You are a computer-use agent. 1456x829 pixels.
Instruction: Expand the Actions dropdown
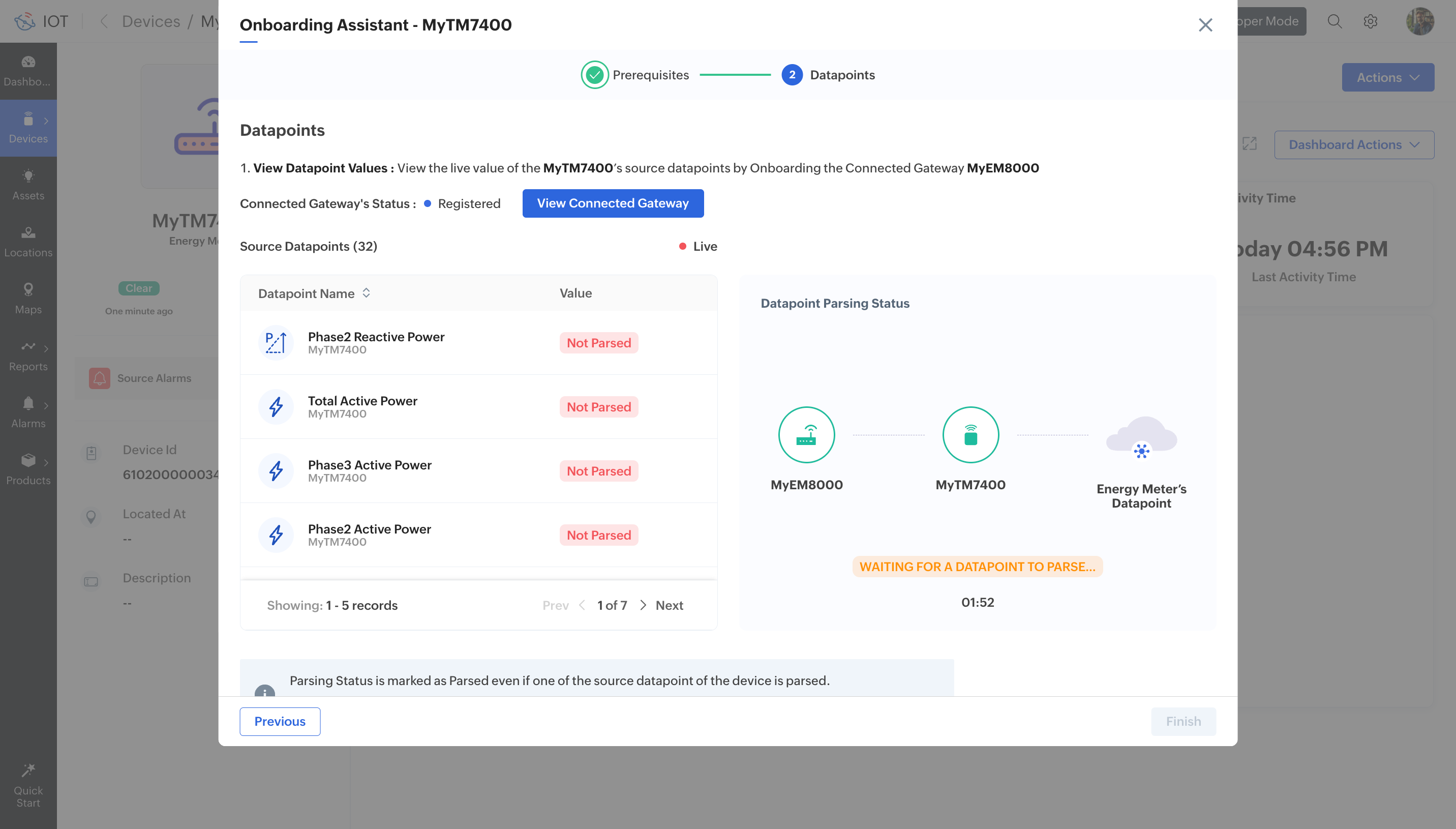(1388, 77)
